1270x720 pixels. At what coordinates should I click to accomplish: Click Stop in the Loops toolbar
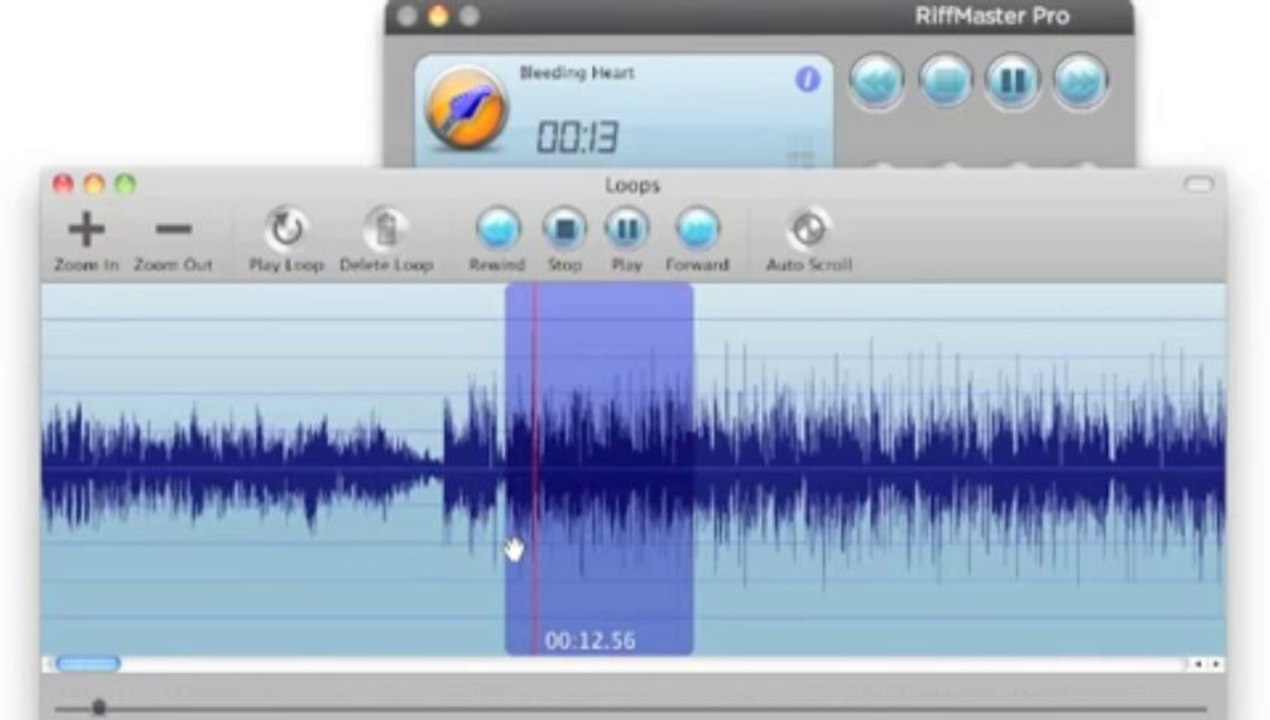[565, 229]
